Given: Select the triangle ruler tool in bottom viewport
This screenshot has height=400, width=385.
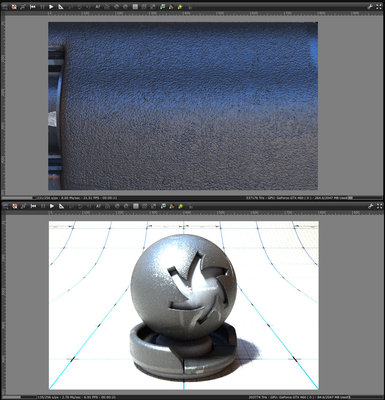Looking at the screenshot, I should [61, 206].
